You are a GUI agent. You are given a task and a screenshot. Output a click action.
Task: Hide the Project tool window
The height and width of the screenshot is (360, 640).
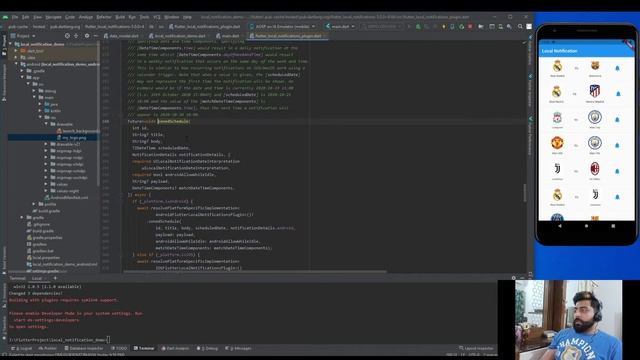[x=96, y=36]
